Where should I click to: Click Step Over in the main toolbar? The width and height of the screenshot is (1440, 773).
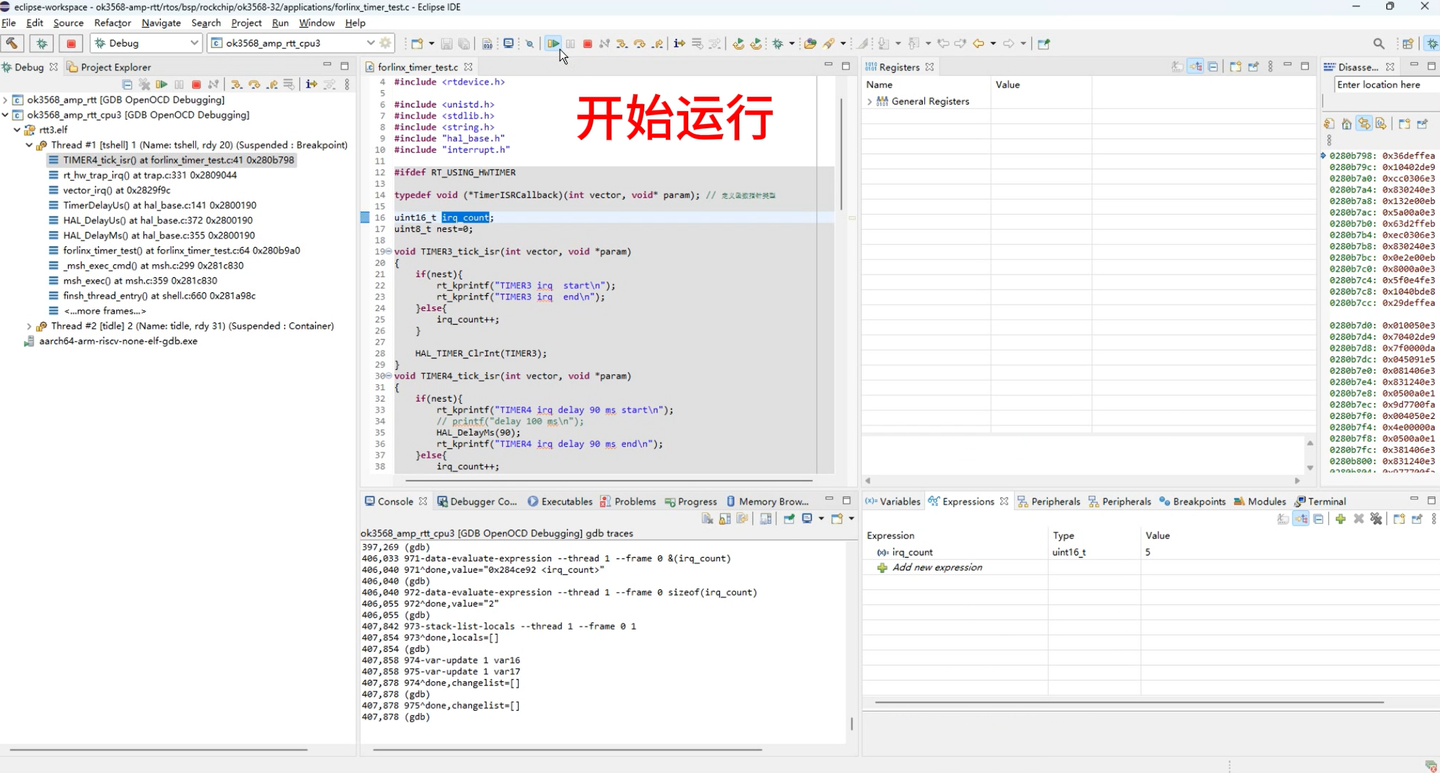pos(639,44)
